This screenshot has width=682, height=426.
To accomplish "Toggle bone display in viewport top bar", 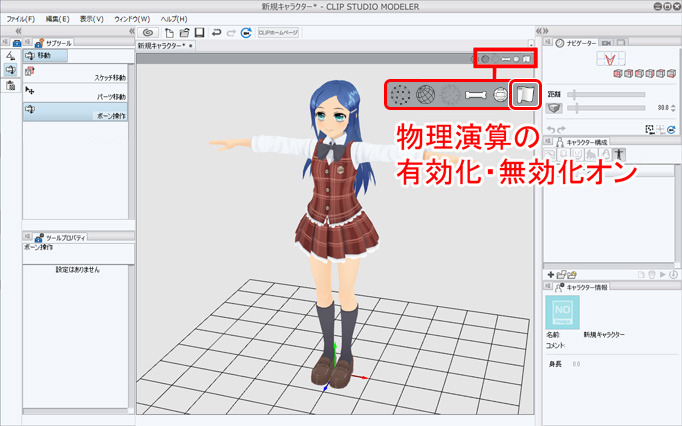I will [x=505, y=59].
